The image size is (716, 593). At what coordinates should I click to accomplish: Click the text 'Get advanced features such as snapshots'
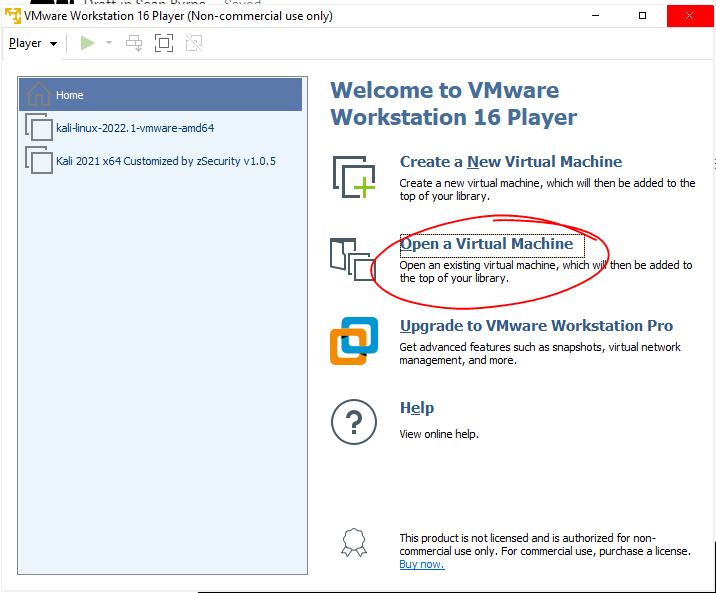pyautogui.click(x=501, y=347)
